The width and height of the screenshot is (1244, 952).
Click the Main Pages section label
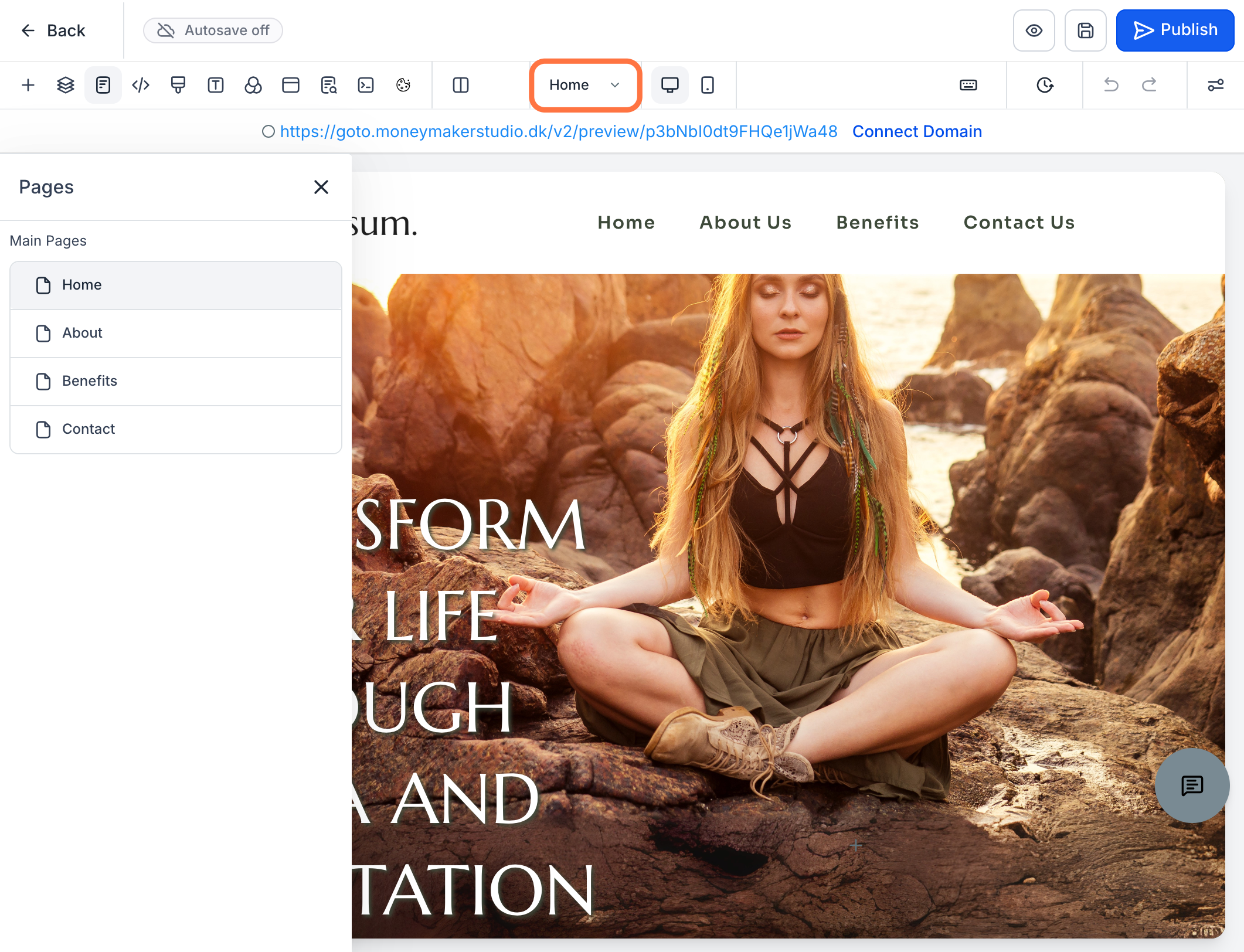tap(48, 241)
